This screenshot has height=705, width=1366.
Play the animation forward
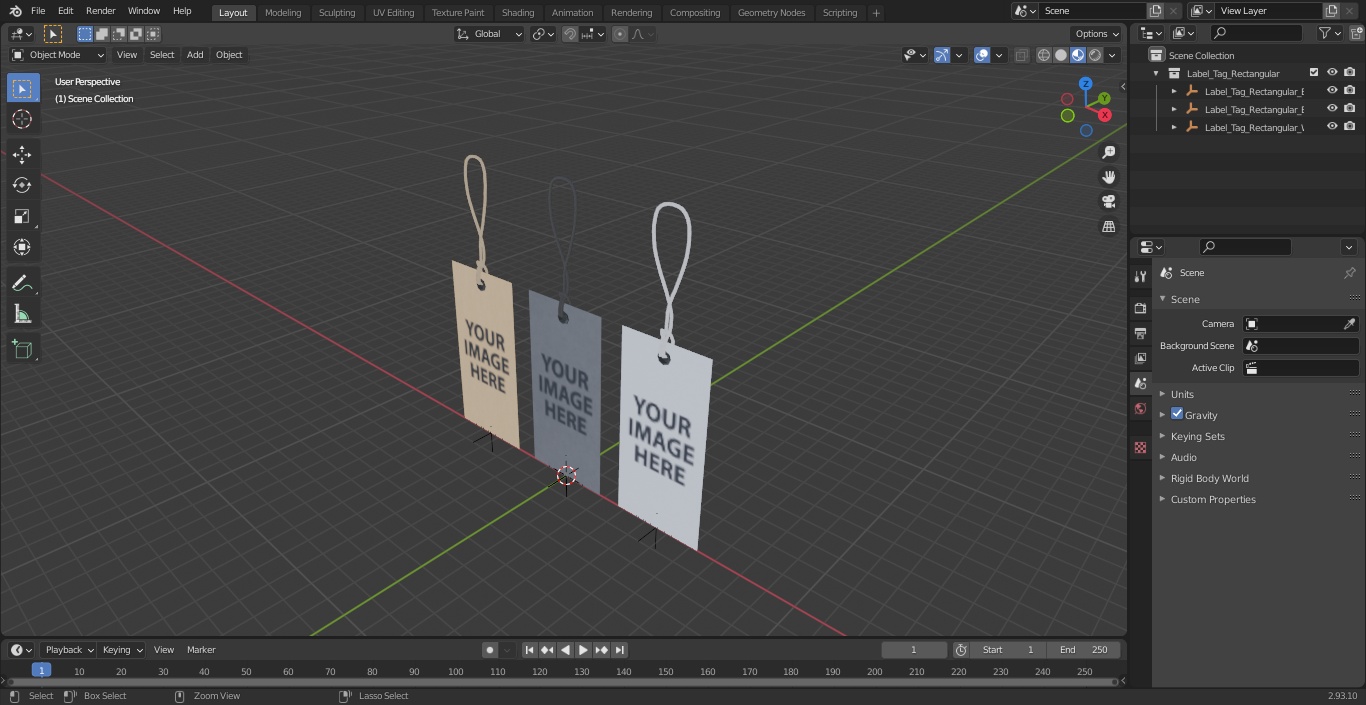coord(583,650)
